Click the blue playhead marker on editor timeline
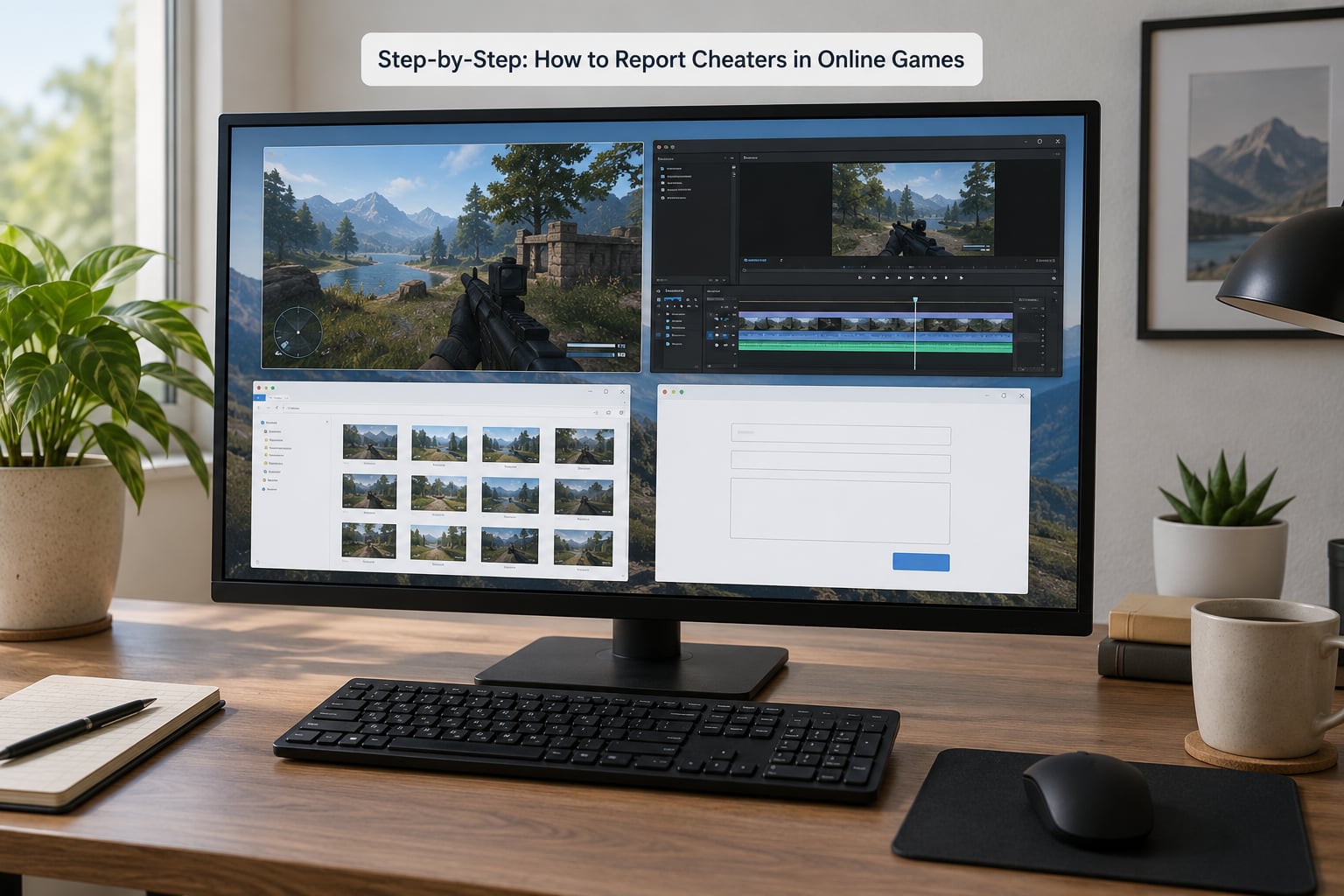 [x=915, y=299]
